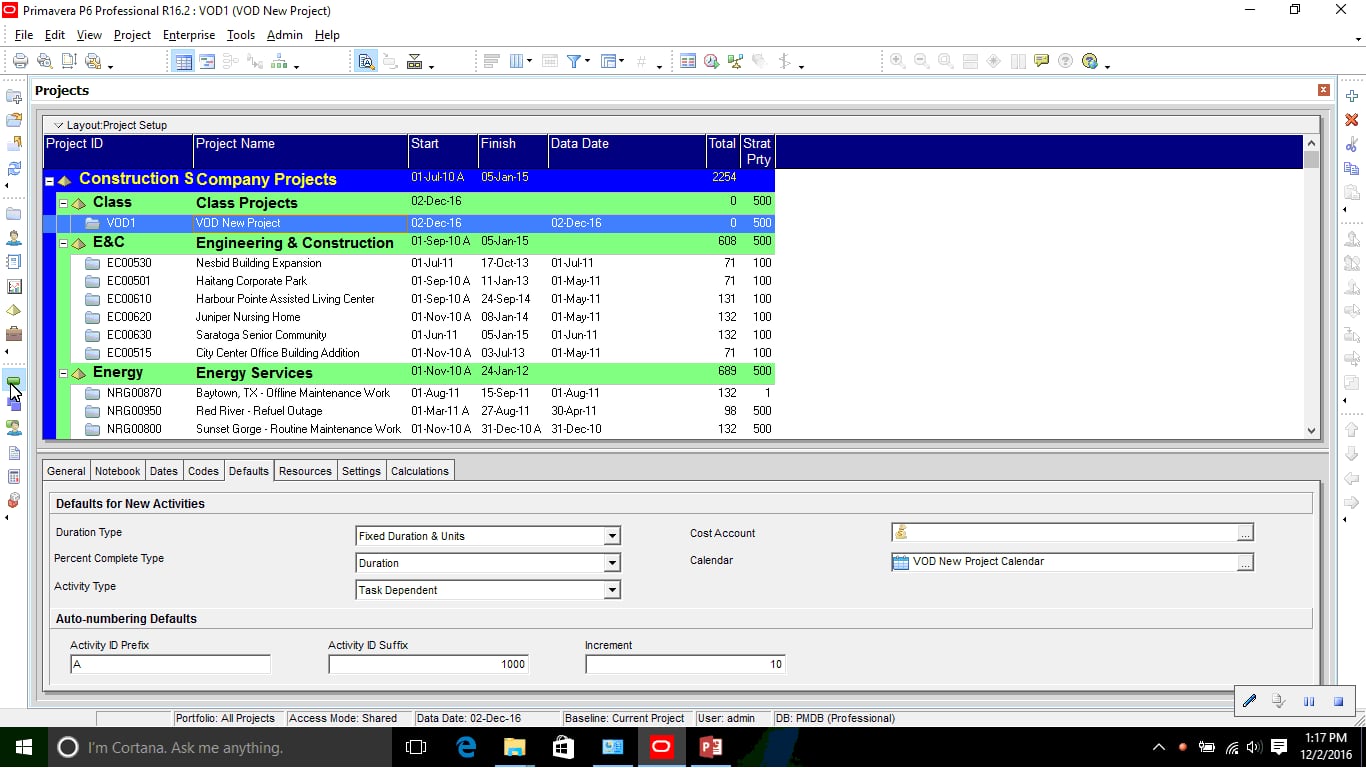This screenshot has width=1366, height=768.
Task: Click the Cut scissors icon in right sidebar
Action: click(1352, 144)
